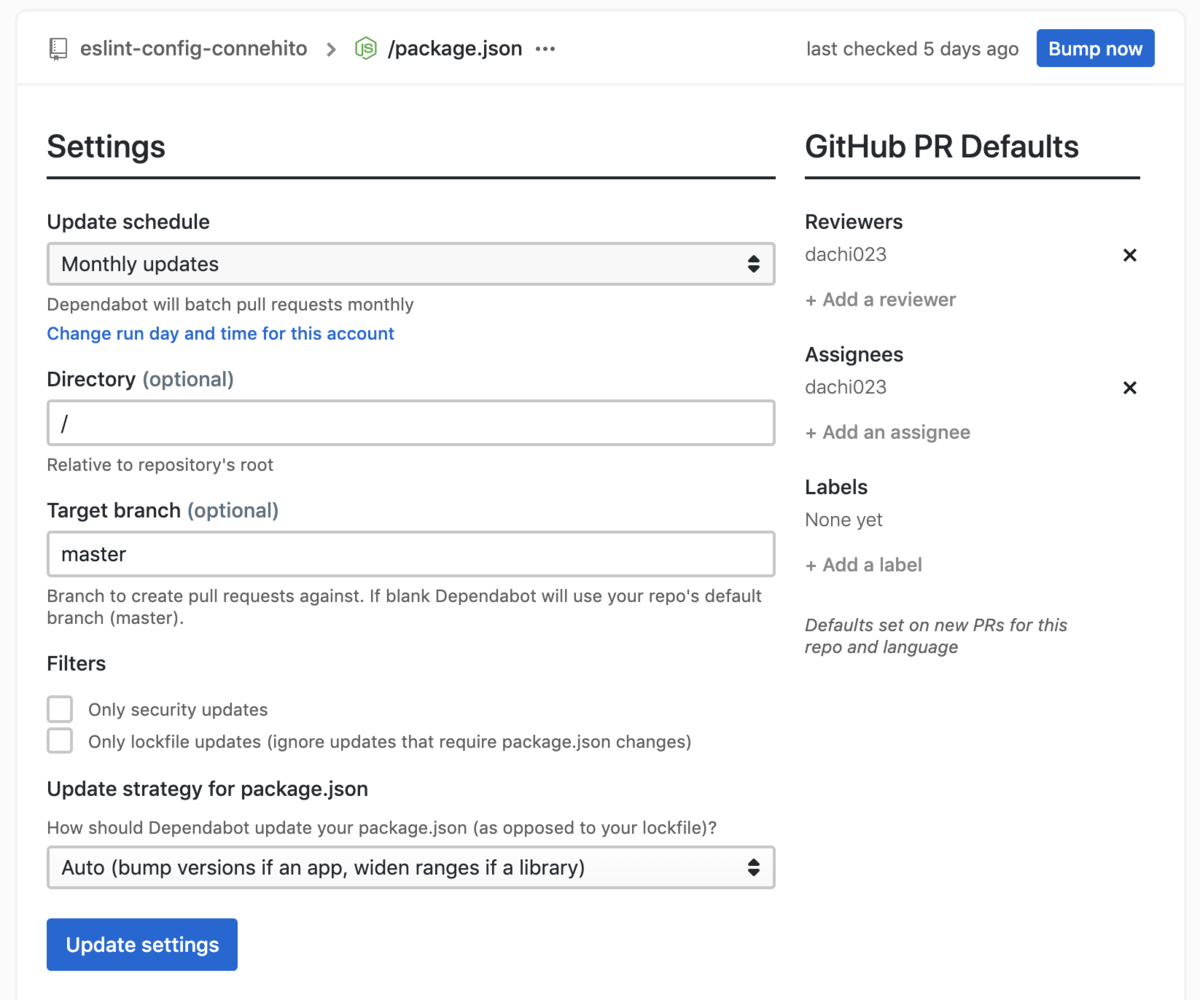Open the Monthly updates schedule dropdown
This screenshot has height=1000, width=1200.
[x=411, y=264]
